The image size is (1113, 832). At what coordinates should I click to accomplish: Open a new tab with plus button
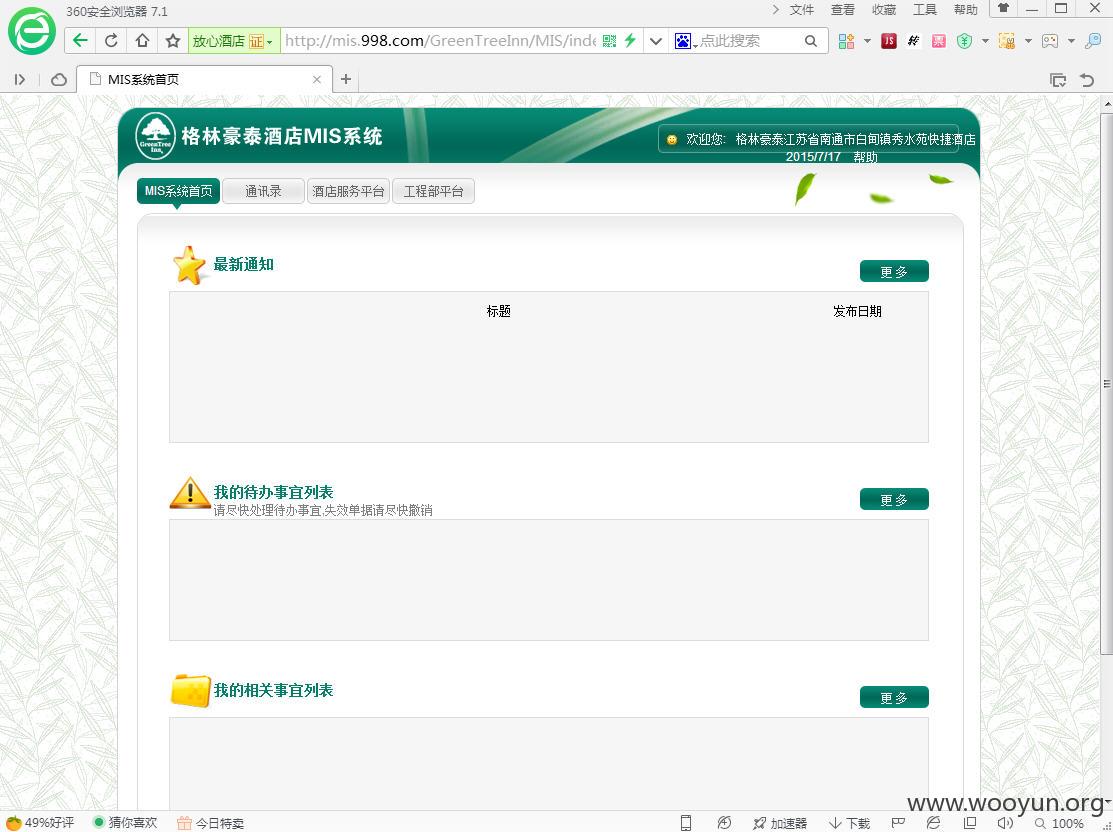[346, 79]
